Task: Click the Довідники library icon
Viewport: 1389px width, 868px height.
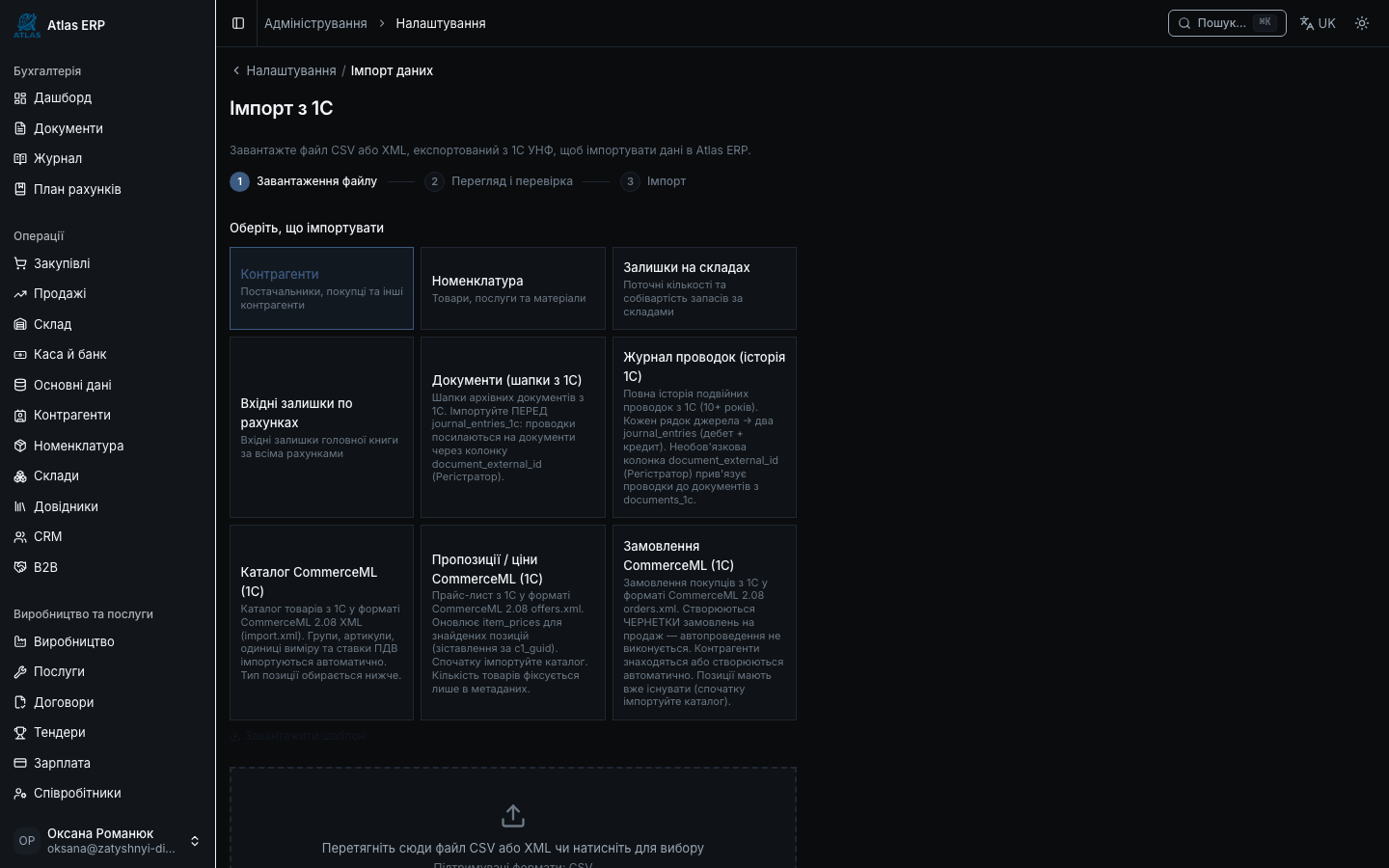Action: click(x=20, y=506)
